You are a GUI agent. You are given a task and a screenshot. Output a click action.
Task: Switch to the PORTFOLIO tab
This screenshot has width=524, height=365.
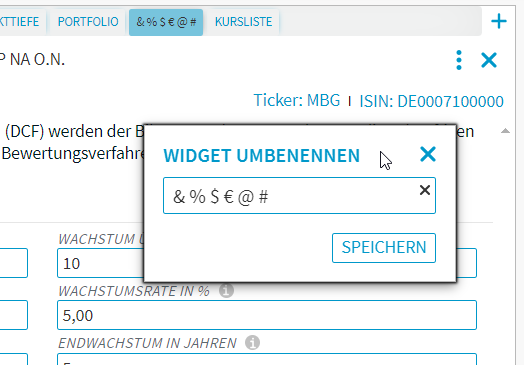pos(88,22)
